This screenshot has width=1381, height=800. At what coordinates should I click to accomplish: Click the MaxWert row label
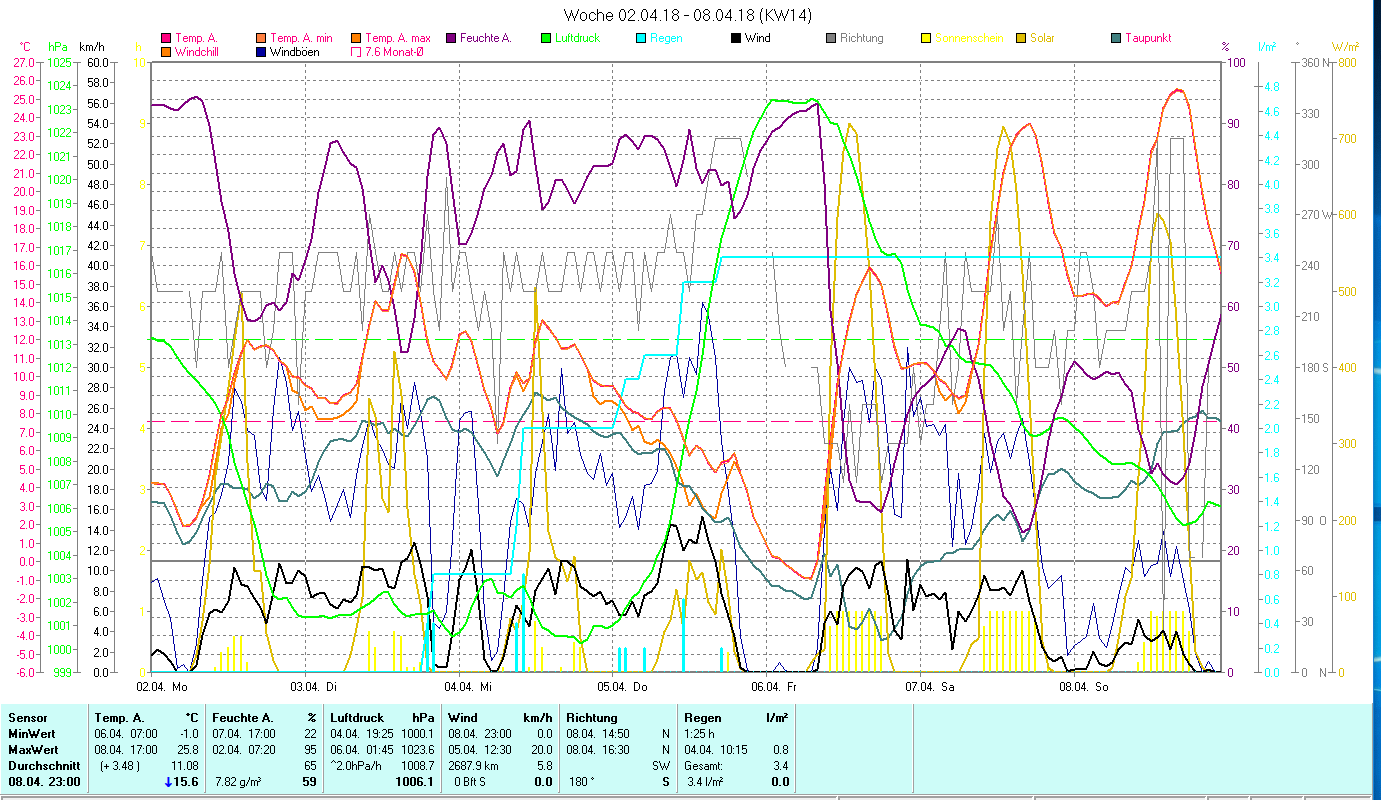tap(33, 750)
